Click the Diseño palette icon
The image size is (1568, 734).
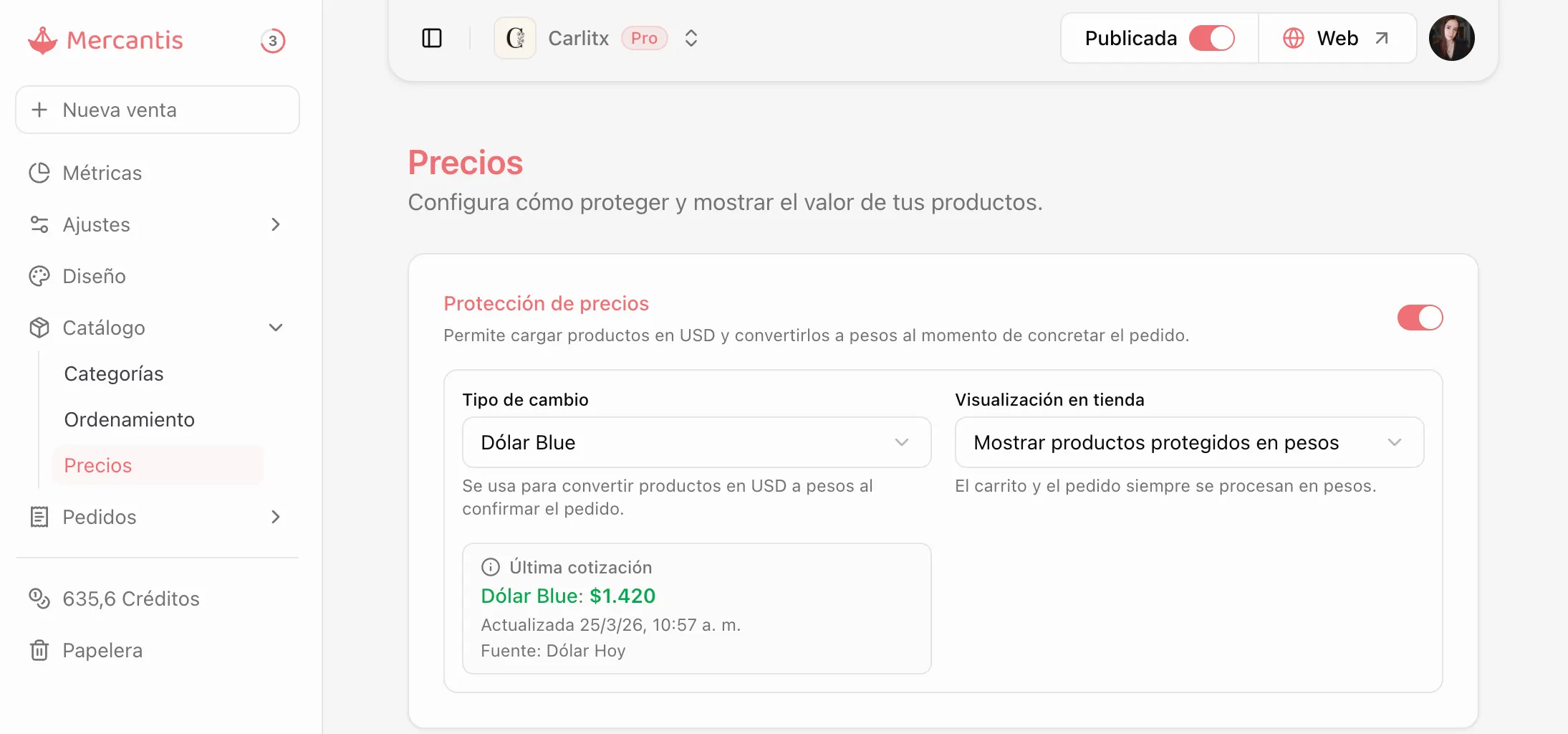click(39, 276)
